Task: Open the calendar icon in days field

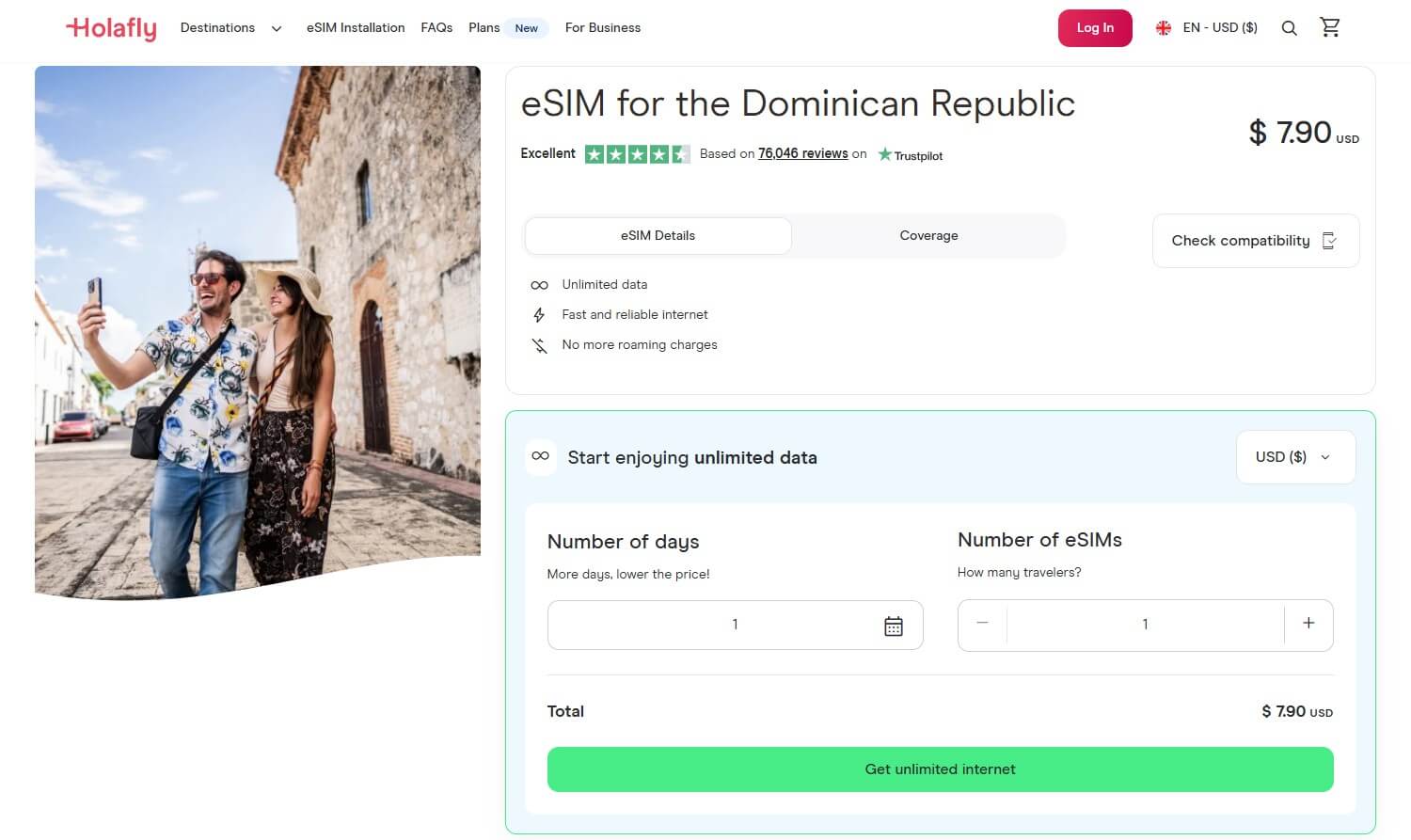Action: click(x=893, y=626)
